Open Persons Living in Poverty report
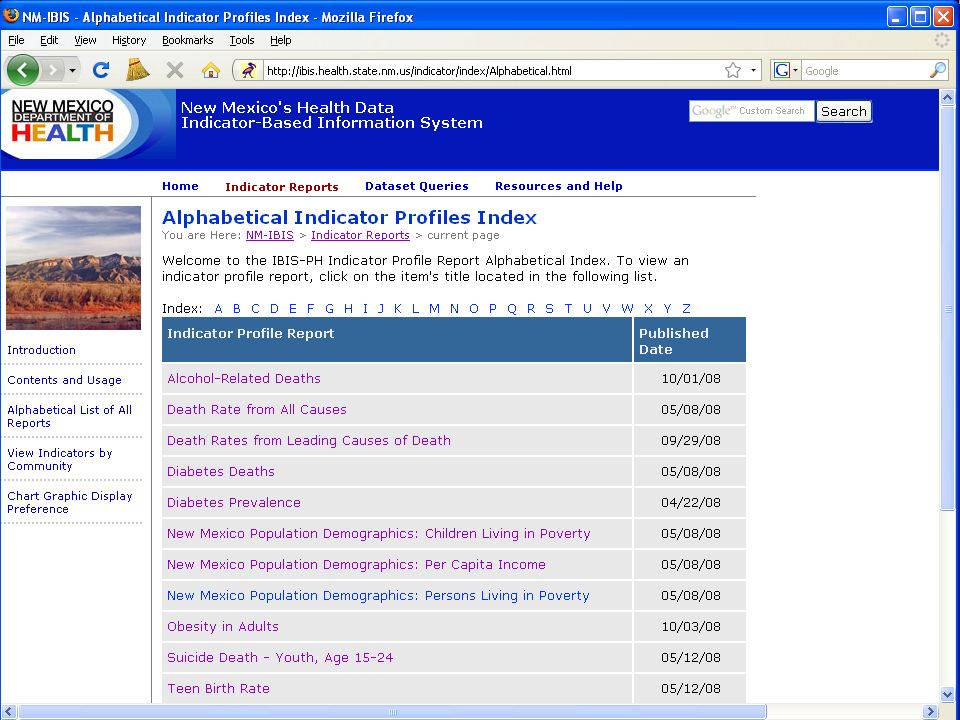The height and width of the screenshot is (720, 960). pos(378,596)
